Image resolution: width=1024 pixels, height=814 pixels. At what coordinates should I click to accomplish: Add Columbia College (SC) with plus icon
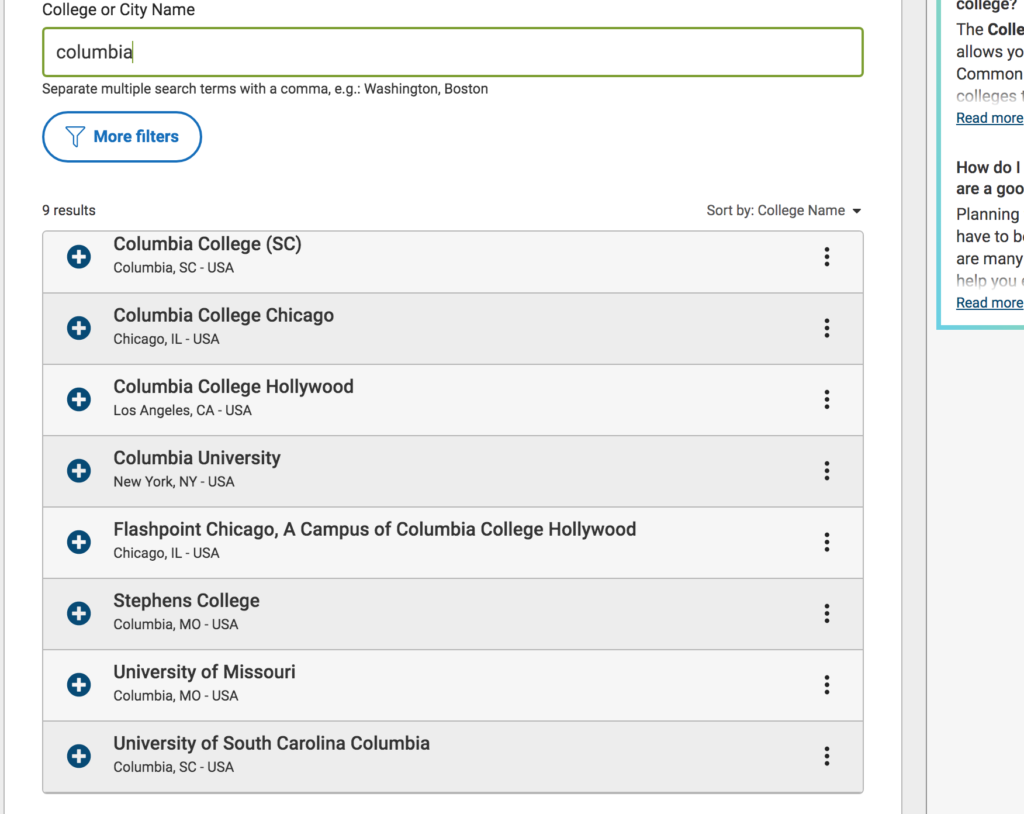(x=79, y=257)
